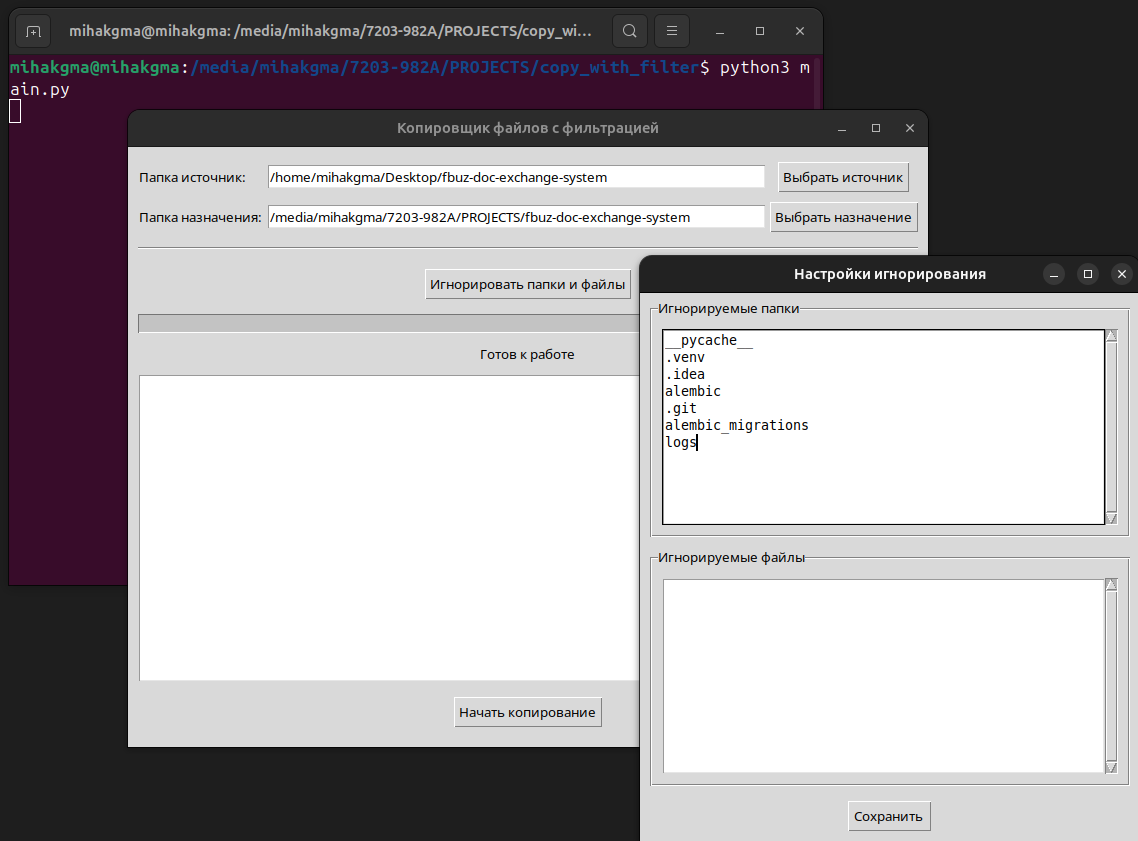Click the .idea entry in ignored folders
The width and height of the screenshot is (1138, 841).
pos(685,374)
